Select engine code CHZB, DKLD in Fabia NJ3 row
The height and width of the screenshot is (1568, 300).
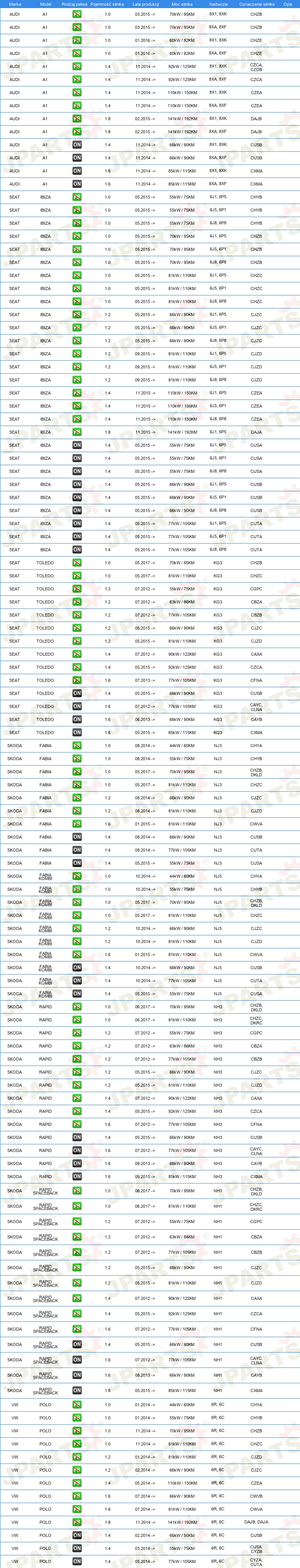coord(256,772)
